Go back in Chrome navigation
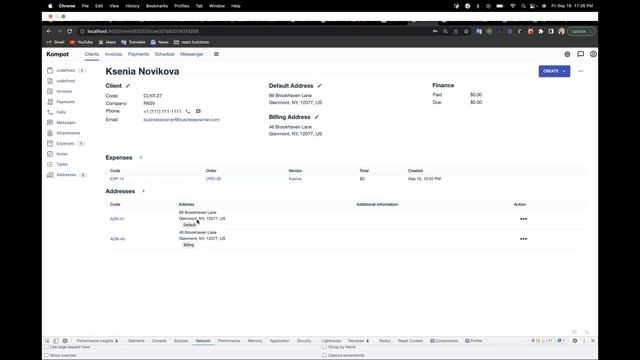The image size is (640, 360). tap(49, 31)
